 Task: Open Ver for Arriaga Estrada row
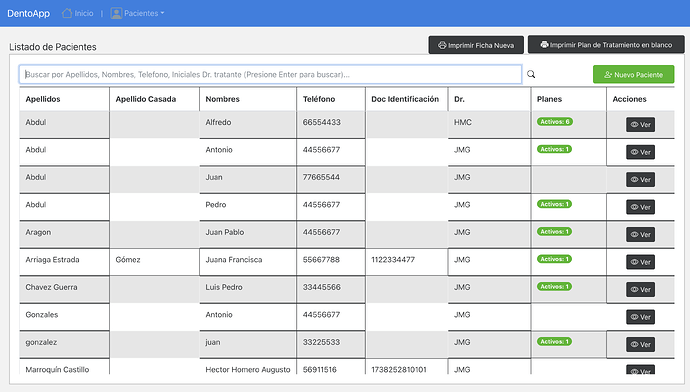pyautogui.click(x=640, y=262)
